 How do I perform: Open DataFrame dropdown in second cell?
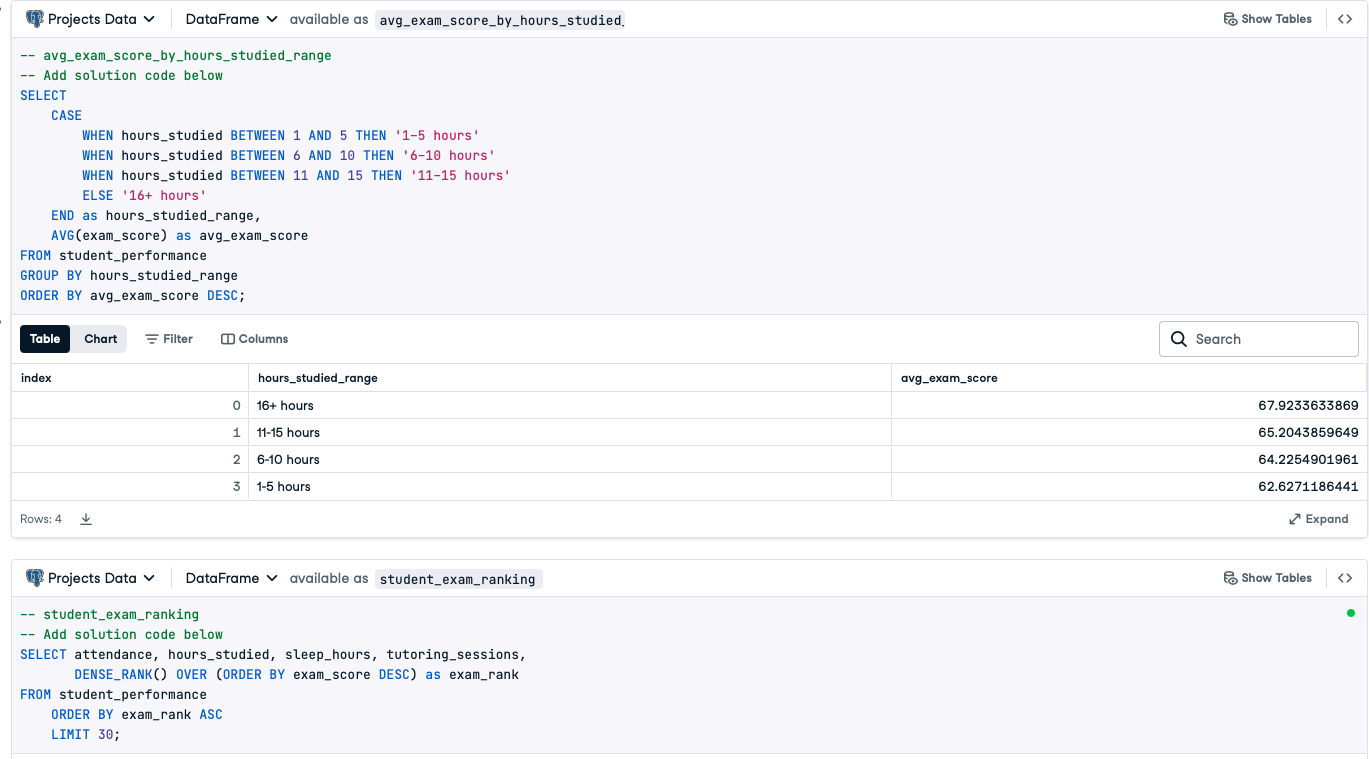coord(231,578)
